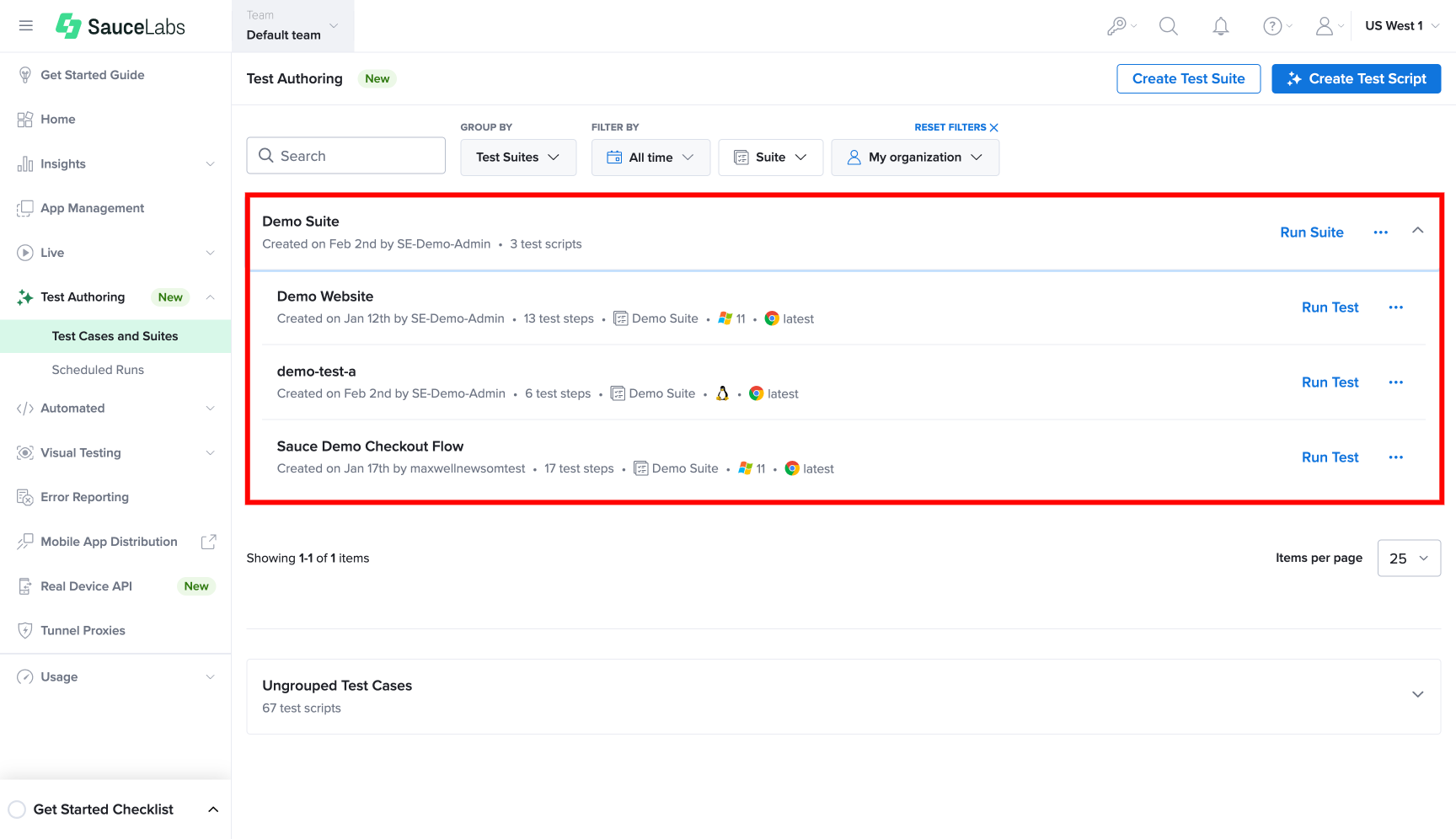Open more options for Sauce Demo Checkout Flow
The image size is (1456, 839).
coord(1396,457)
